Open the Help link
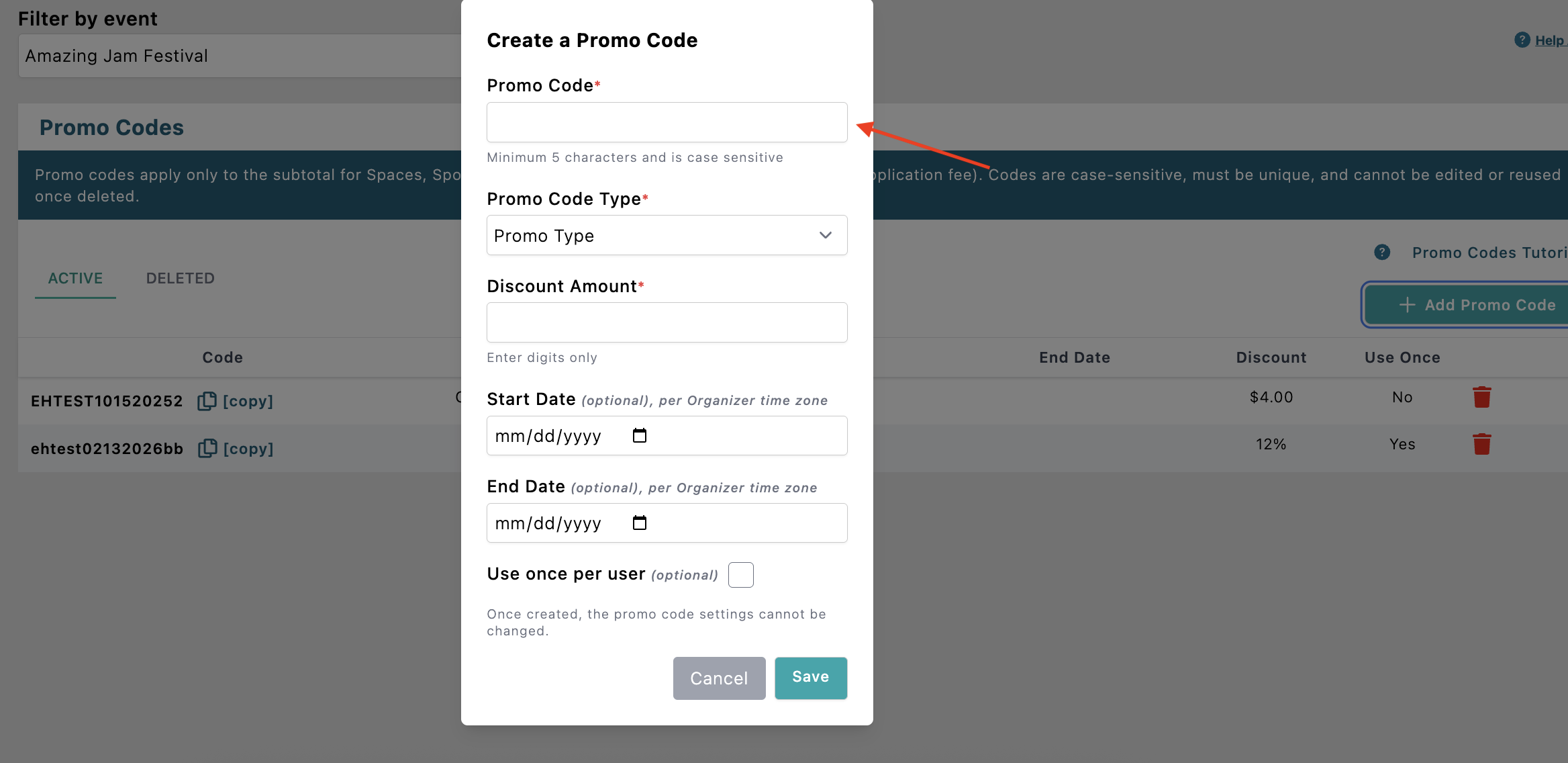The image size is (1568, 763). pos(1549,40)
